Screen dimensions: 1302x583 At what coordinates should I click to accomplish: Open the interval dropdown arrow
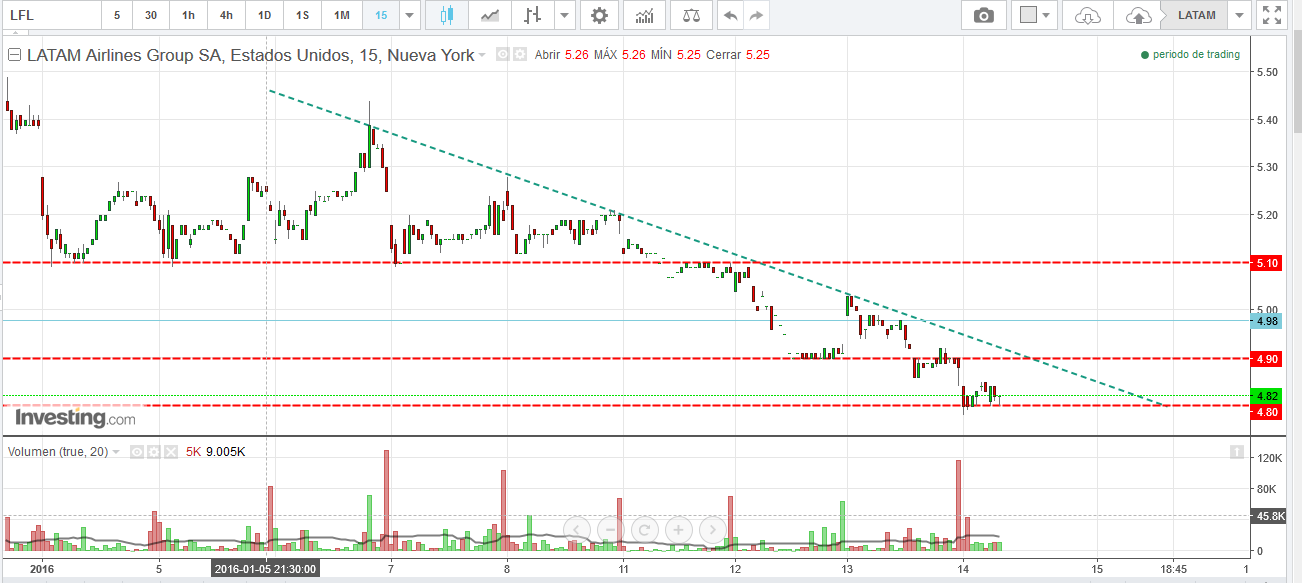tap(409, 15)
